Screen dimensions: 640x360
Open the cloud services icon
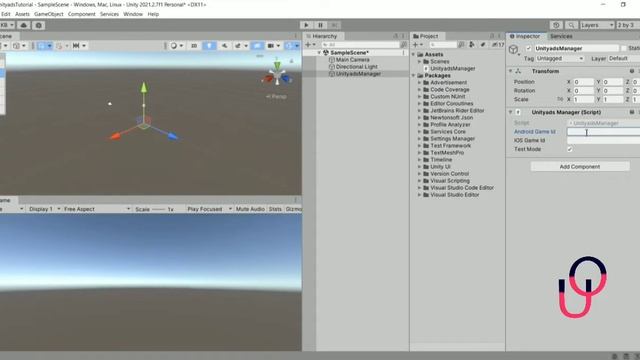point(24,25)
